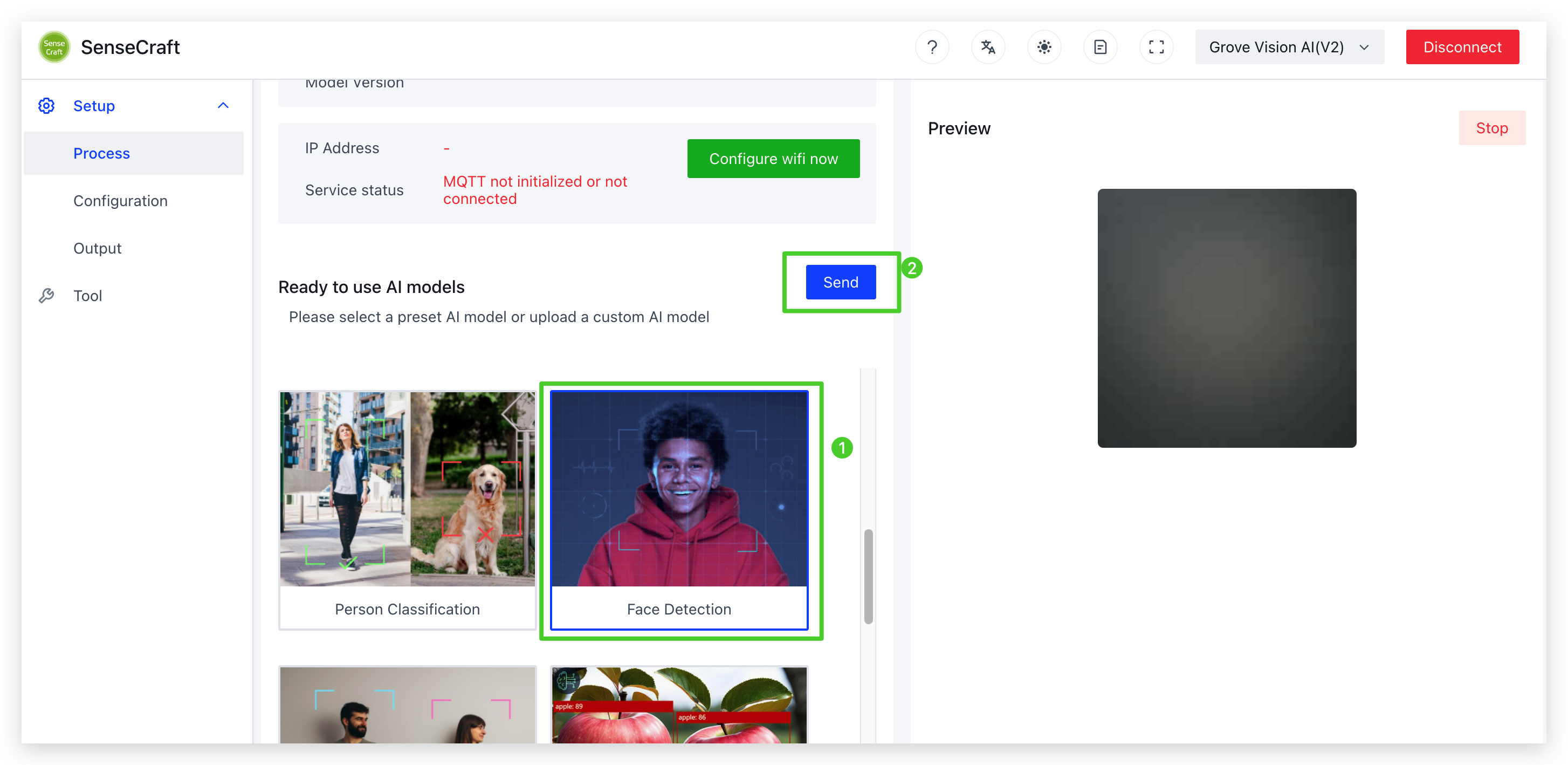Click the "SenseCraft" title text

click(x=129, y=47)
